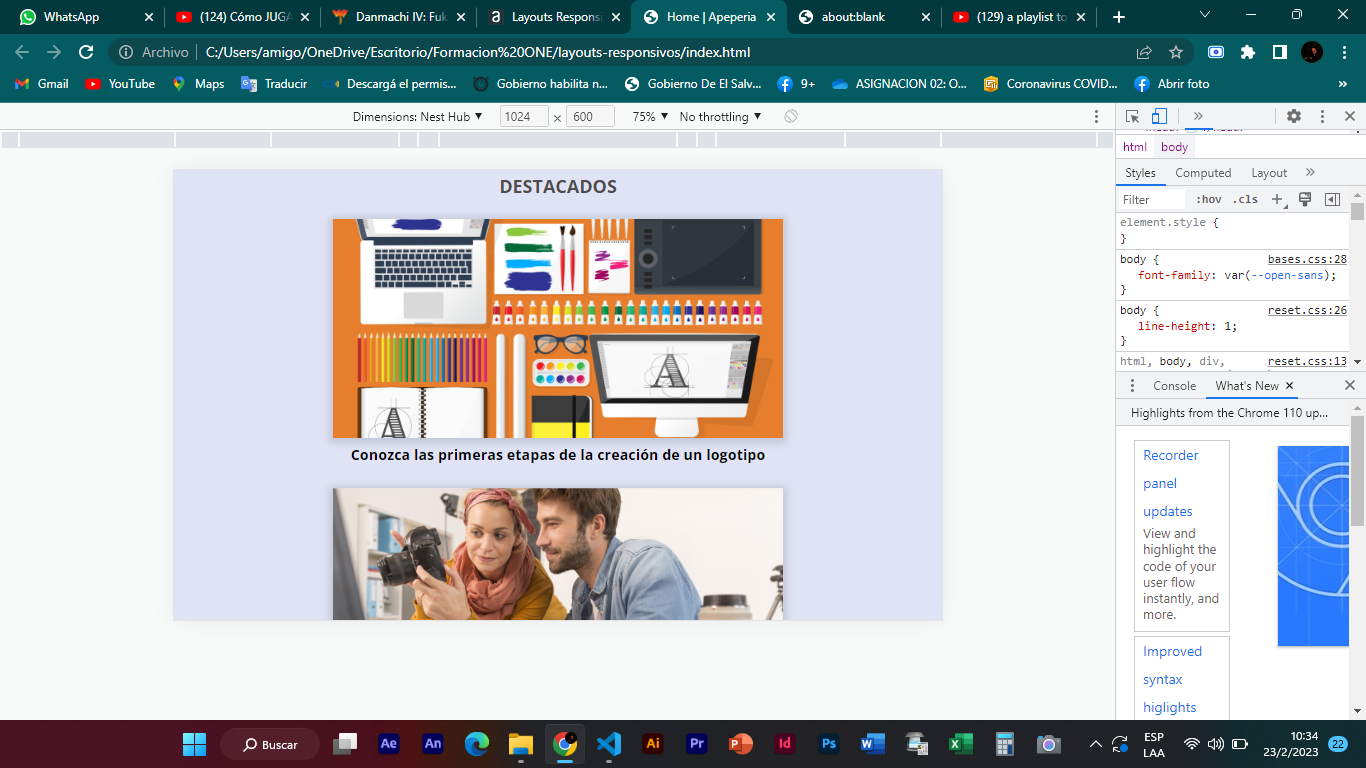The height and width of the screenshot is (768, 1366).
Task: Open Windows Start menu
Action: coord(194,744)
